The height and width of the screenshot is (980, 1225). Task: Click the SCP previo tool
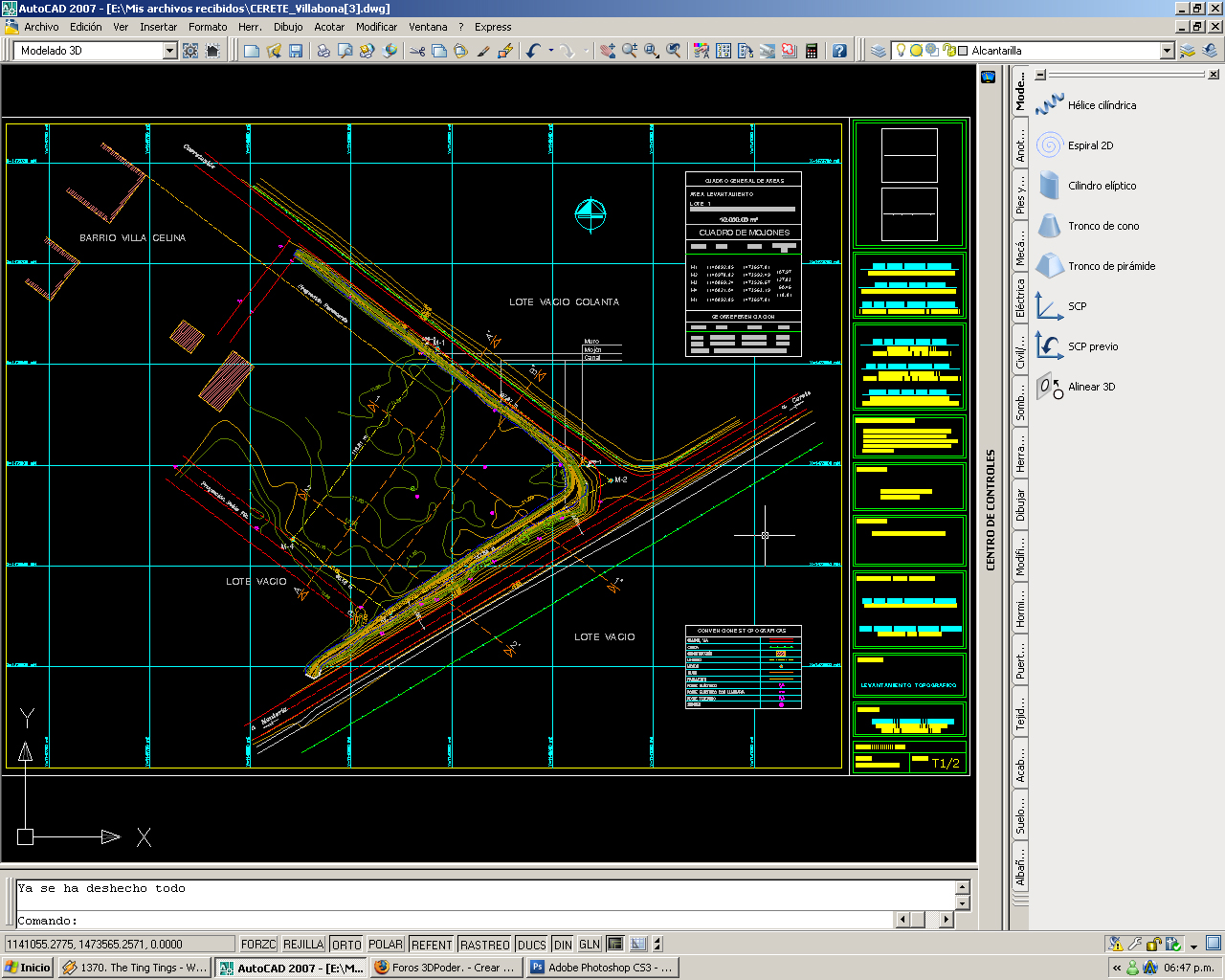(1078, 346)
